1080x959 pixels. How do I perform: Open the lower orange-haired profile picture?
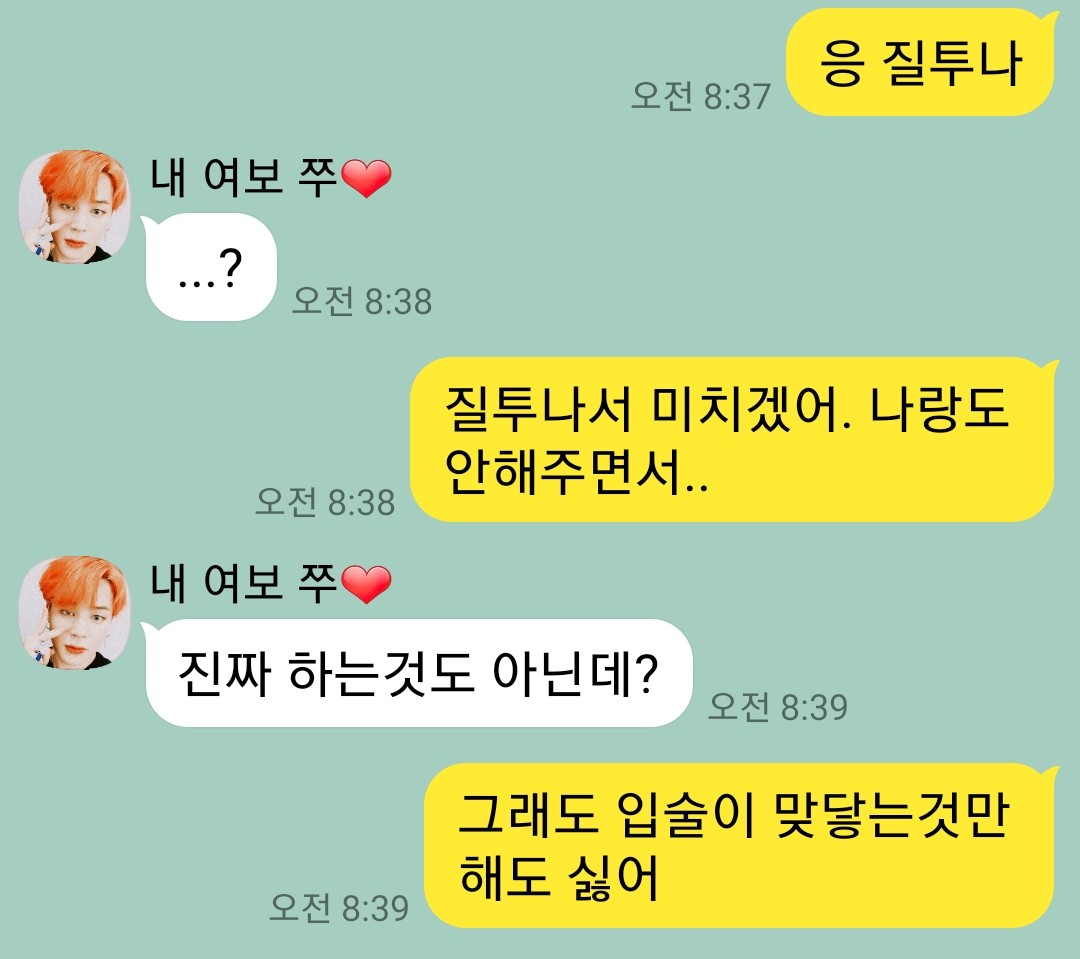tap(74, 612)
